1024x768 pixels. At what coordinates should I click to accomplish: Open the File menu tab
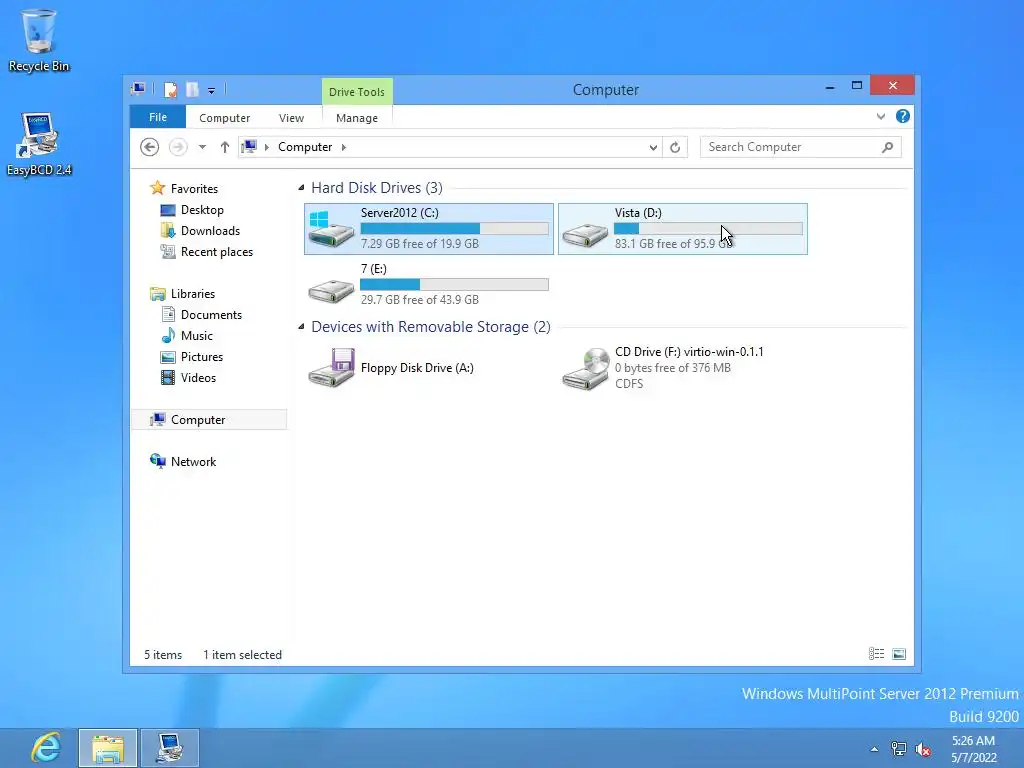(158, 117)
